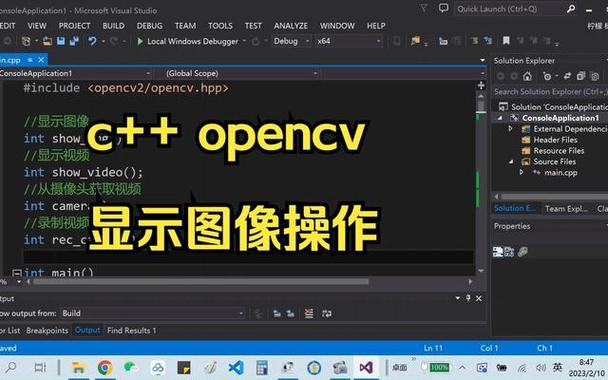Collapse the ConsoleApplication1 project node
This screenshot has width=608, height=380.
tap(499, 118)
